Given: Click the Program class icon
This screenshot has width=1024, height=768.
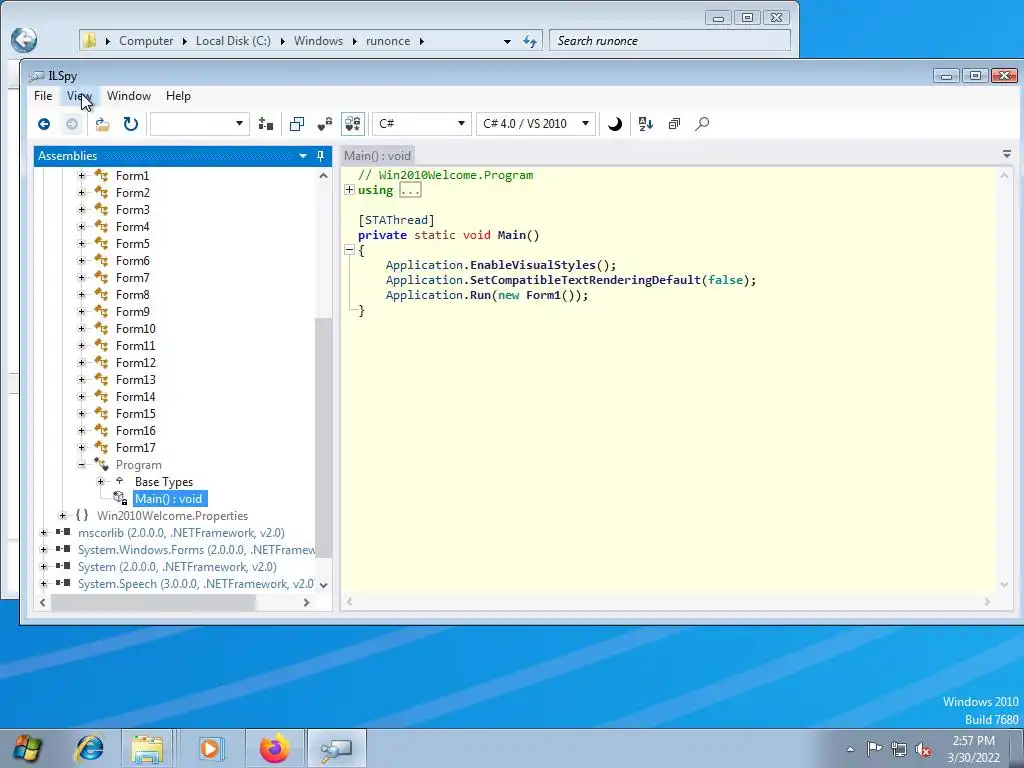Looking at the screenshot, I should coord(102,465).
